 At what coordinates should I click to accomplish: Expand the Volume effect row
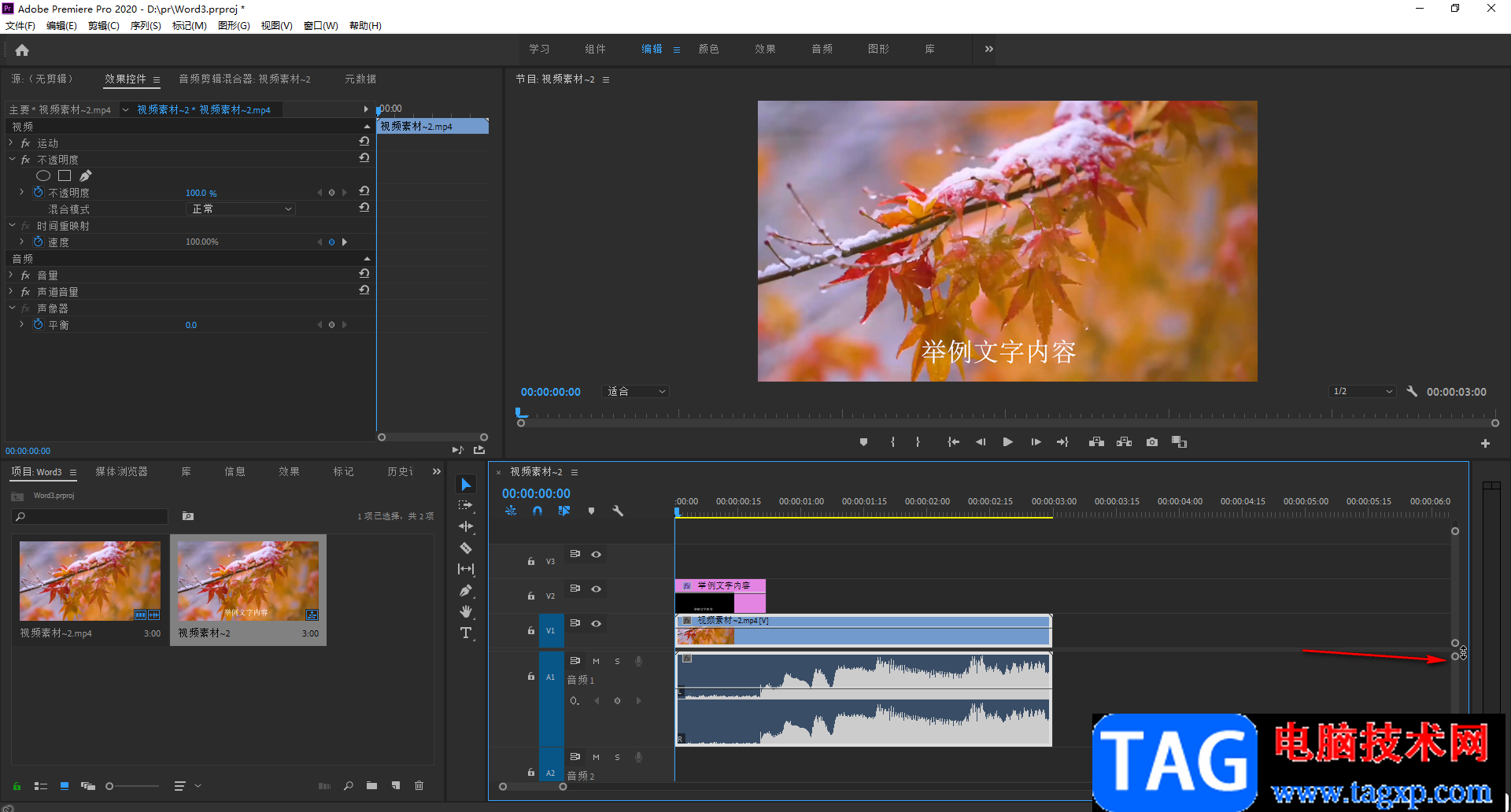click(x=11, y=275)
